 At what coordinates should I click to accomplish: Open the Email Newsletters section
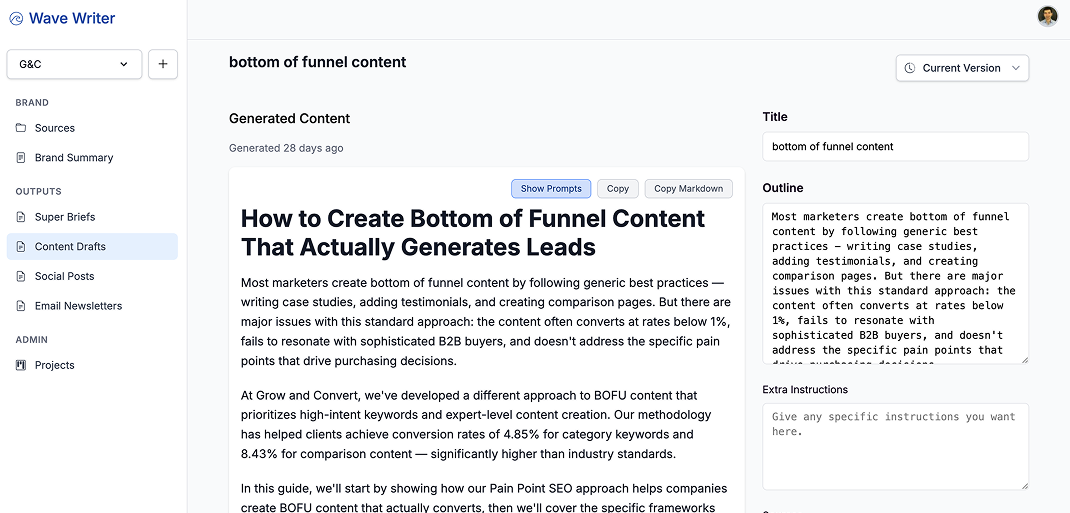[x=78, y=306]
